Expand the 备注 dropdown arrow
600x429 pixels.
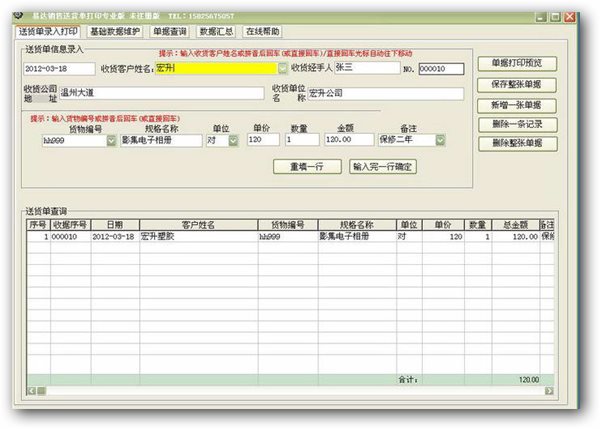(x=440, y=140)
